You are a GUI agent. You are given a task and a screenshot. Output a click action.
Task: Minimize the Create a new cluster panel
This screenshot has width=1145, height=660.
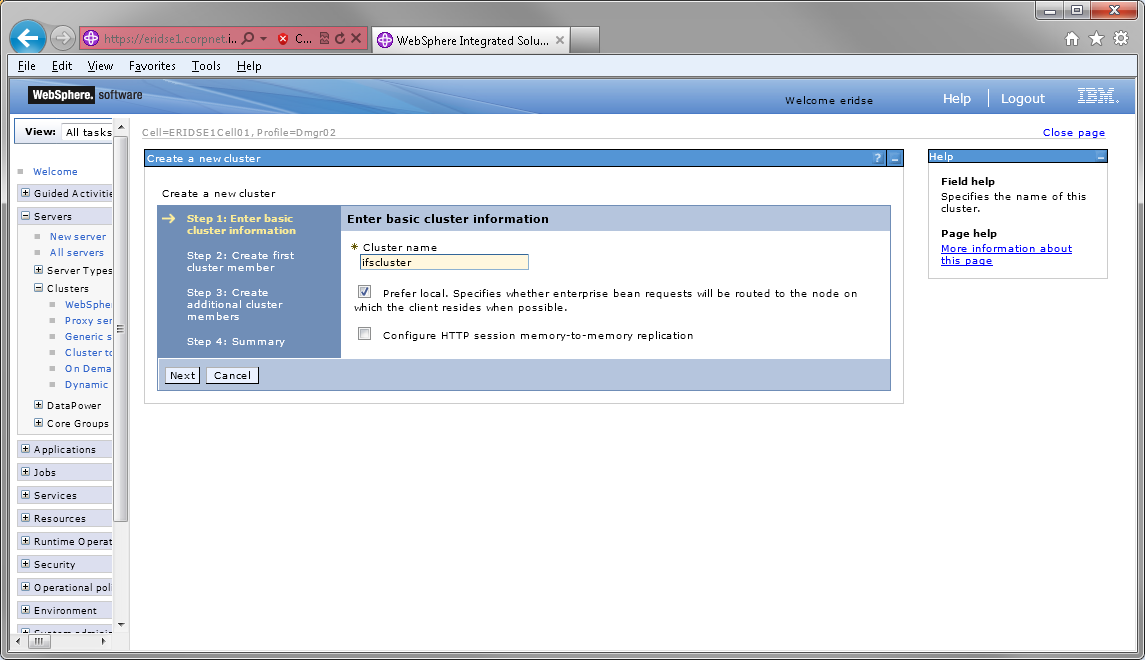point(895,158)
